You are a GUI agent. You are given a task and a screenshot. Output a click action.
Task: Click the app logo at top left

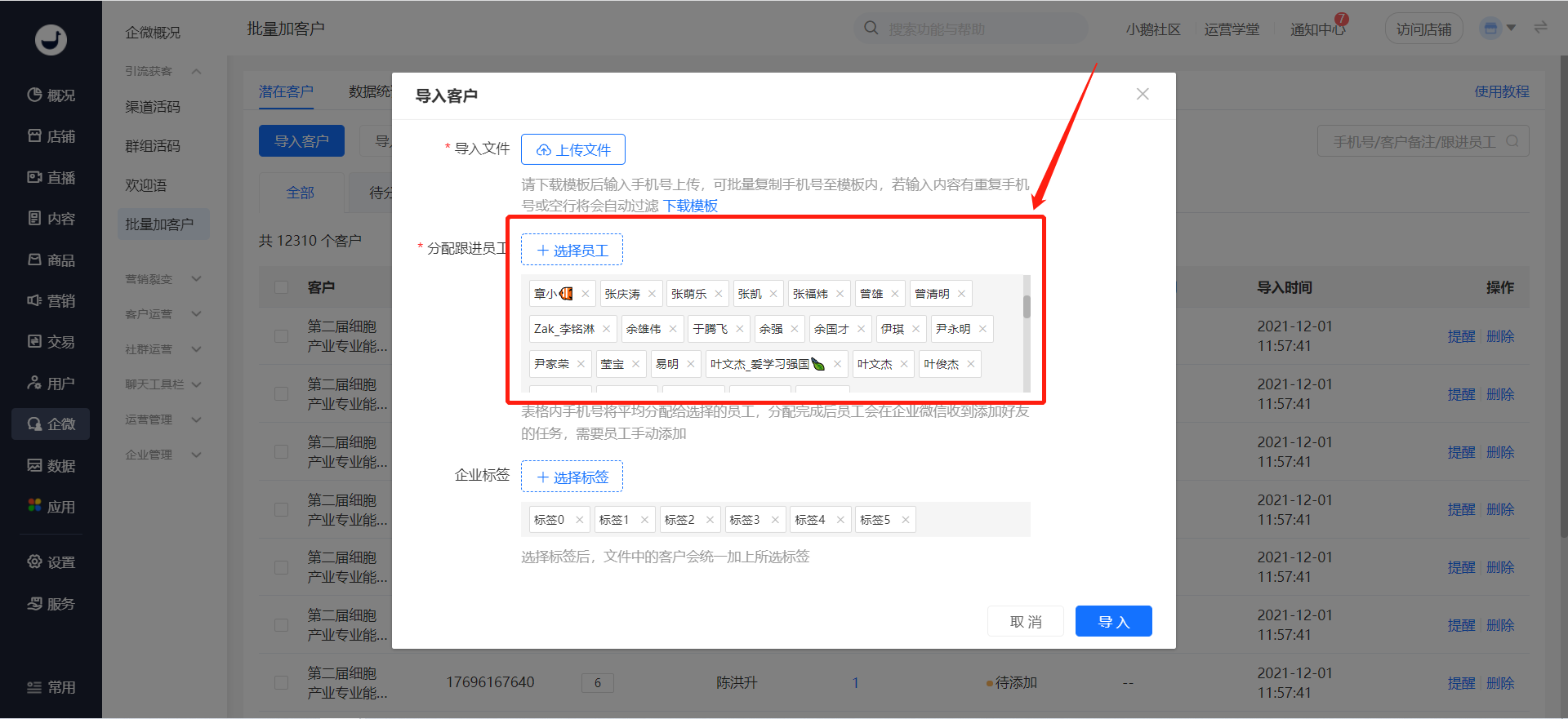click(x=51, y=39)
